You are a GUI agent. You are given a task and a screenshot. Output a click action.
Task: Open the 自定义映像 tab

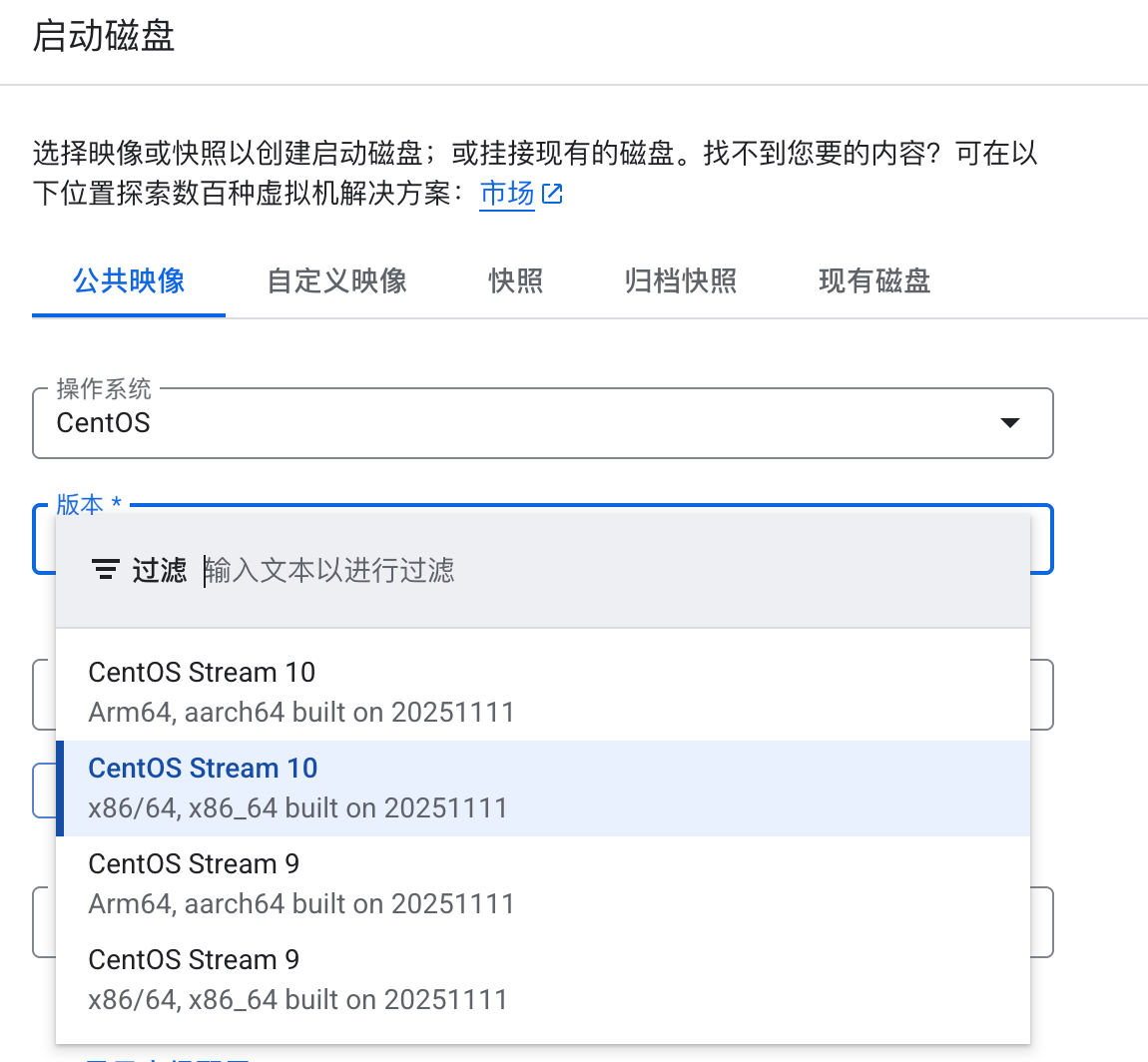pos(336,281)
